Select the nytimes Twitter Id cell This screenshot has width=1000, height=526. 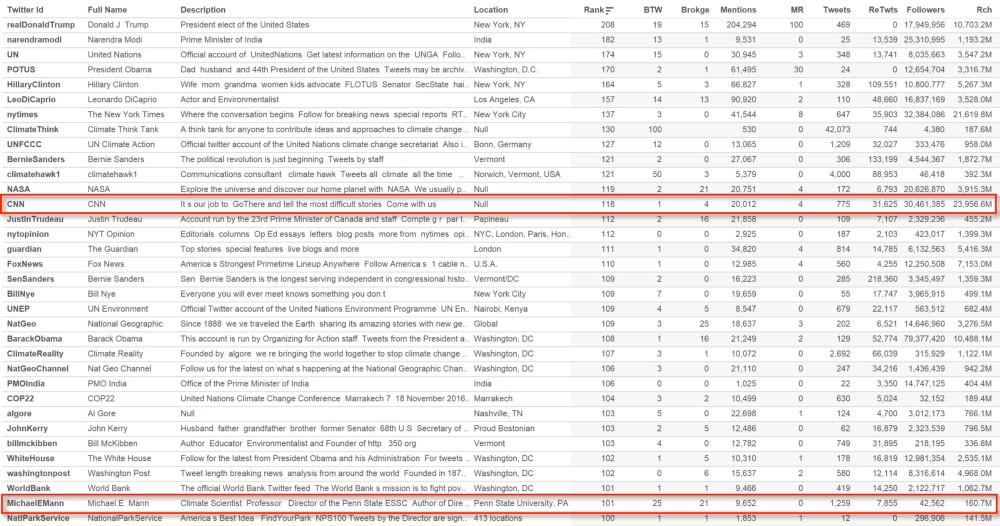click(22, 114)
